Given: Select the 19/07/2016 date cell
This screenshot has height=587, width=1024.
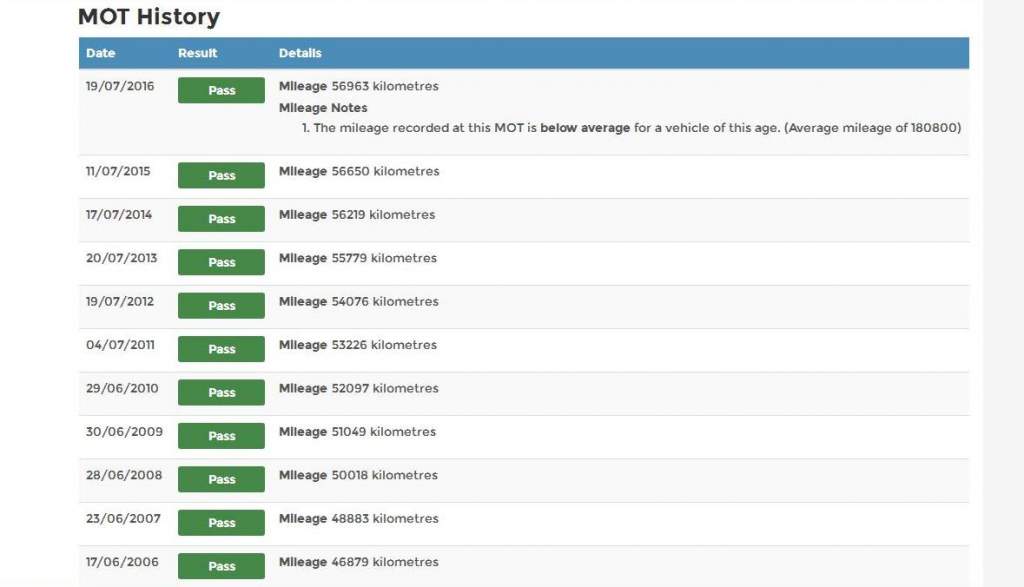Looking at the screenshot, I should coord(120,86).
